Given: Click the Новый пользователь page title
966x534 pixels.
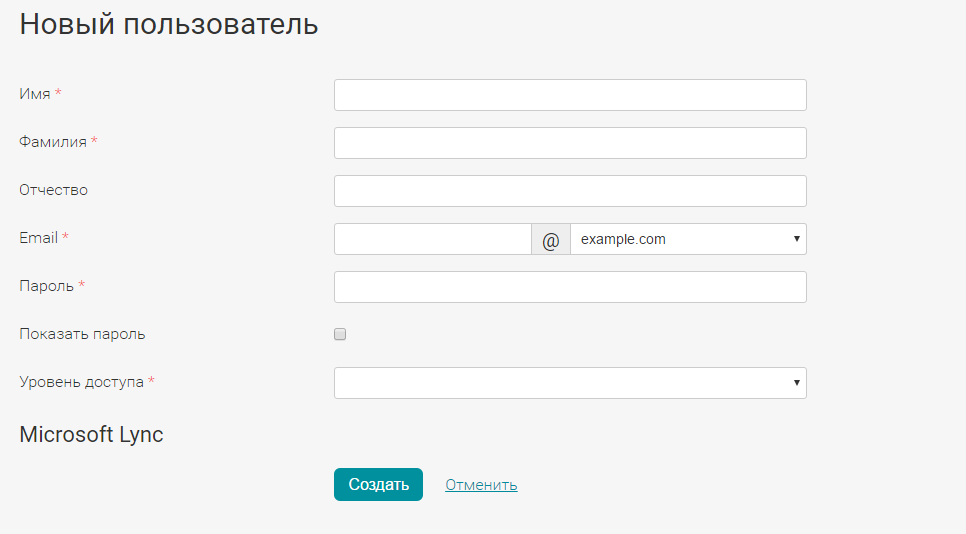Looking at the screenshot, I should 169,24.
